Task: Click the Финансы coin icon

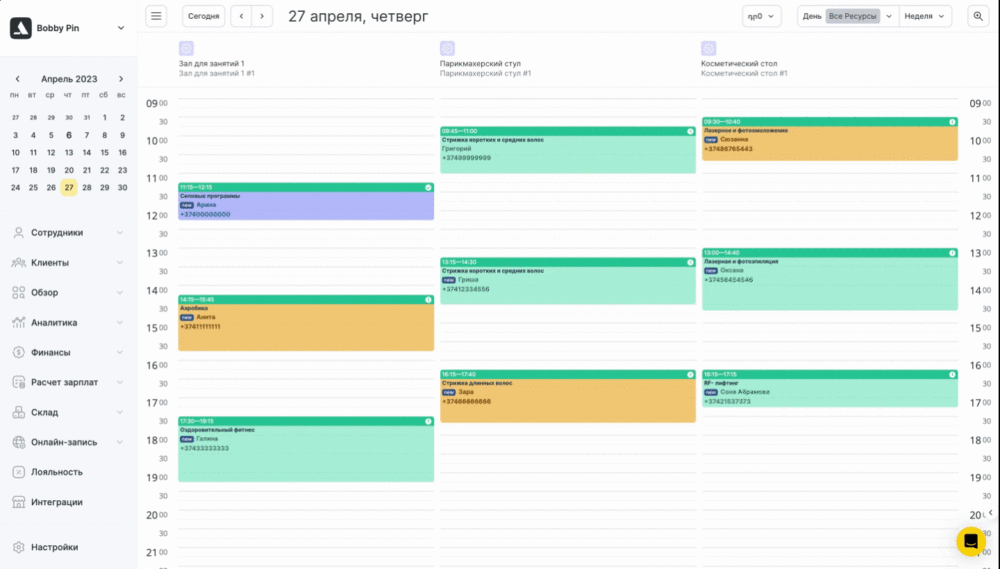Action: click(x=18, y=353)
